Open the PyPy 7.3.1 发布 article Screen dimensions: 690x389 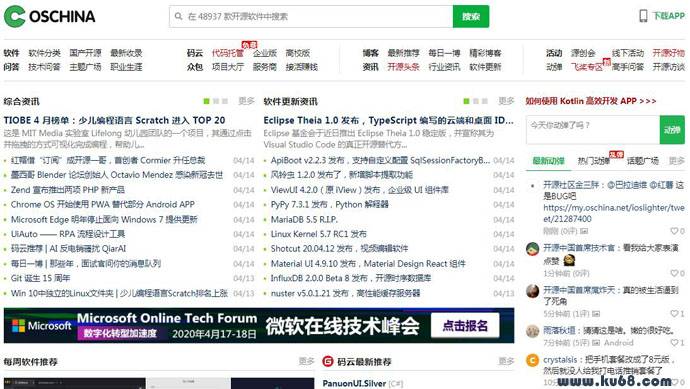[x=330, y=205]
